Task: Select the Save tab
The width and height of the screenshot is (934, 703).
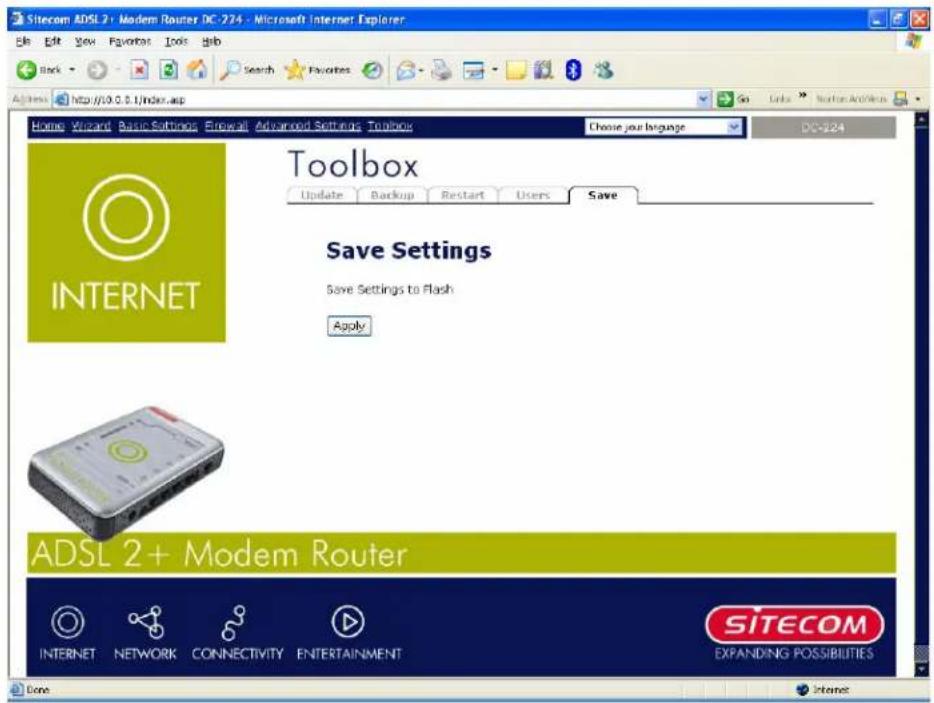Action: click(603, 195)
